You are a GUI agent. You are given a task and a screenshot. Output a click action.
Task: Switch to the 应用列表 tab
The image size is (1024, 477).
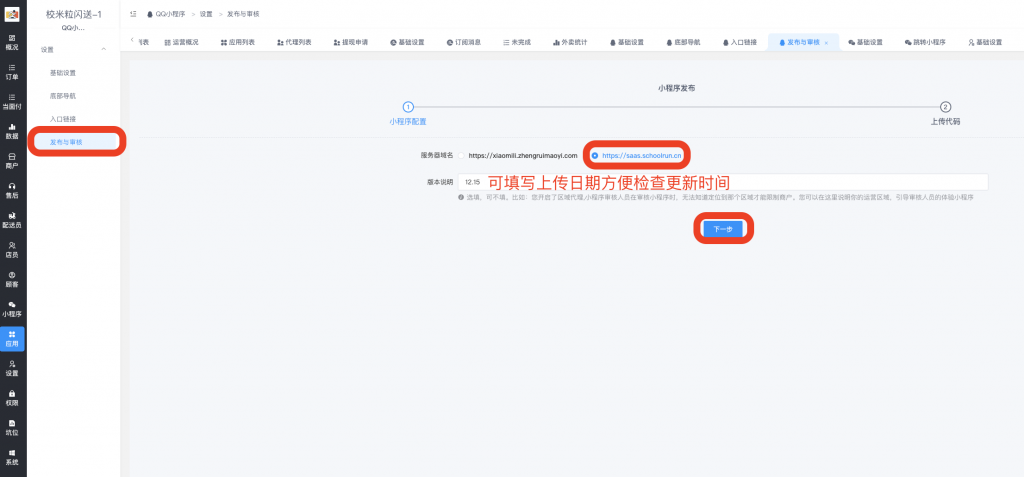(237, 42)
